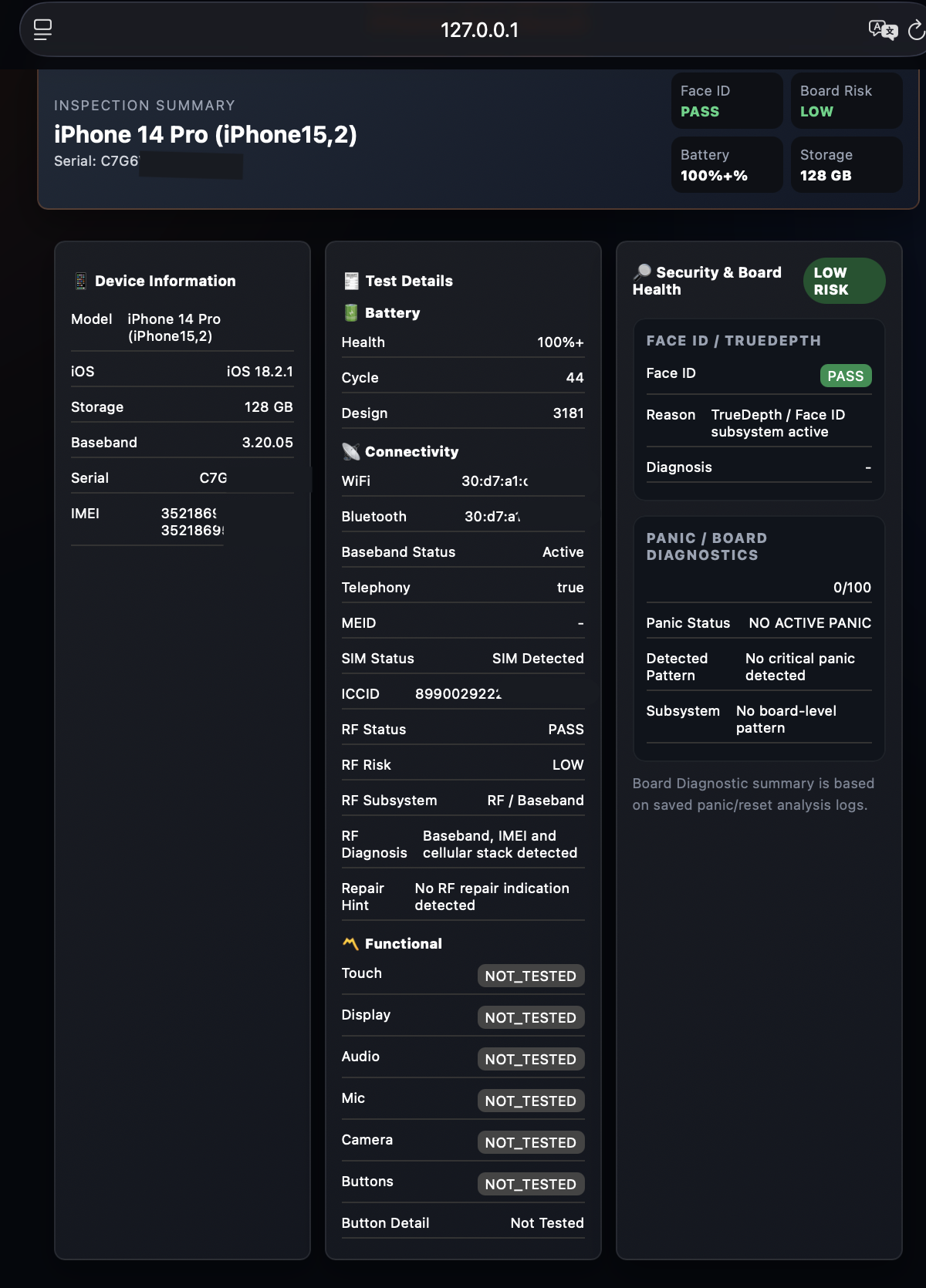Click the Face ID PASS summary tile

pos(727,101)
